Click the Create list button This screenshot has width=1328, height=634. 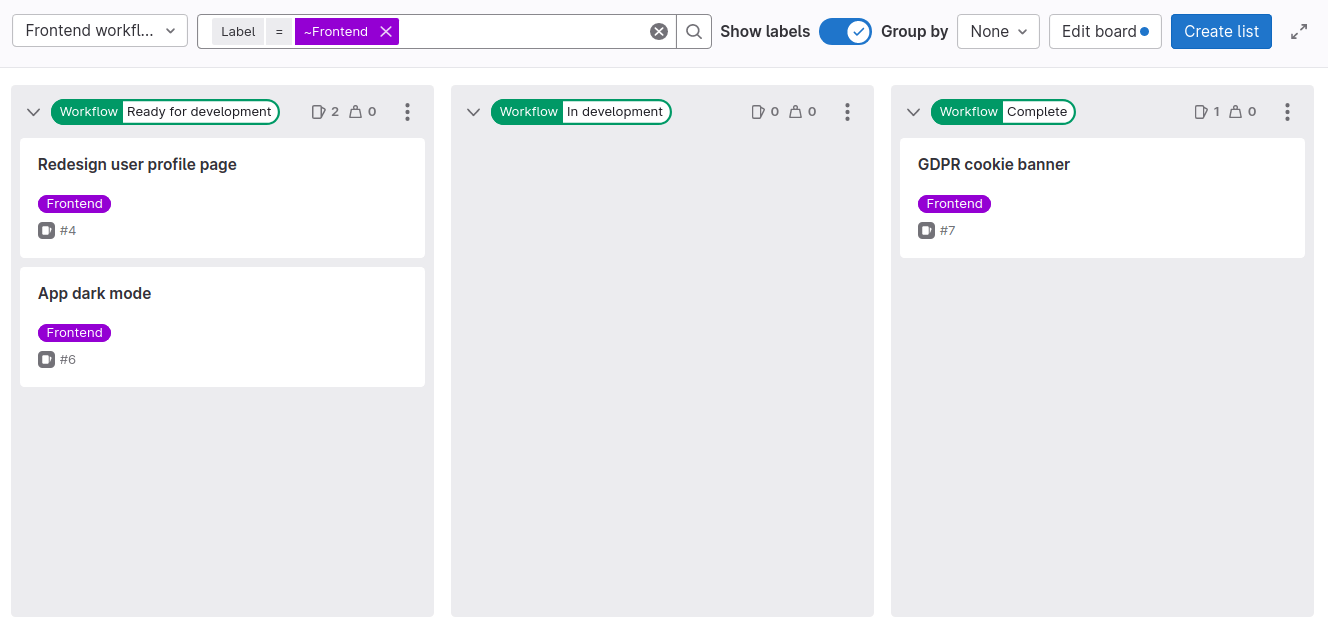[x=1221, y=31]
